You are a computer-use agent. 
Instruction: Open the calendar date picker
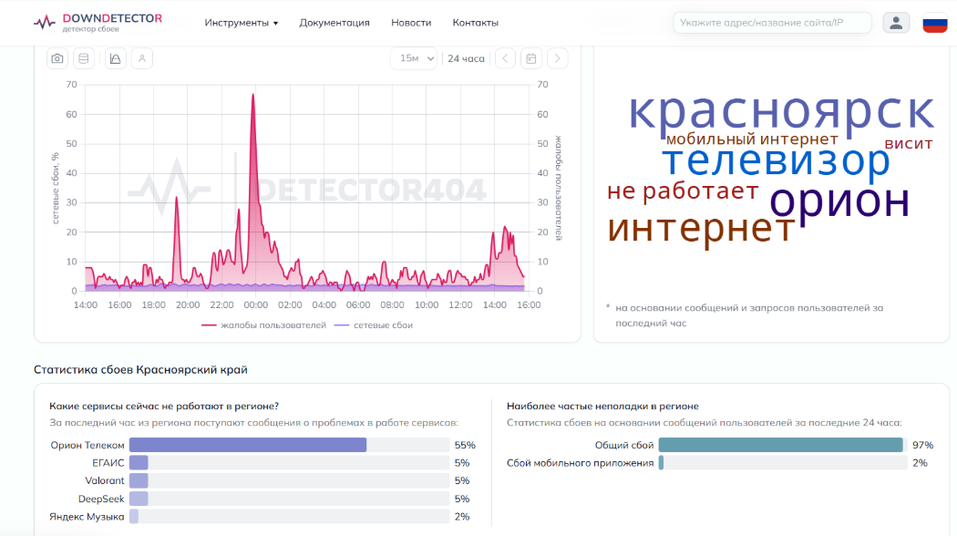tap(532, 59)
